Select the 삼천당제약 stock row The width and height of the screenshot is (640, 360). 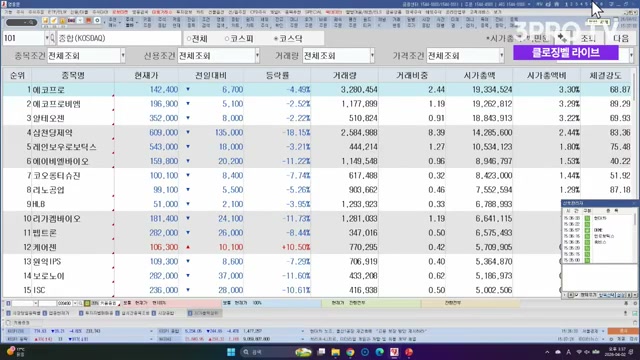(x=318, y=133)
